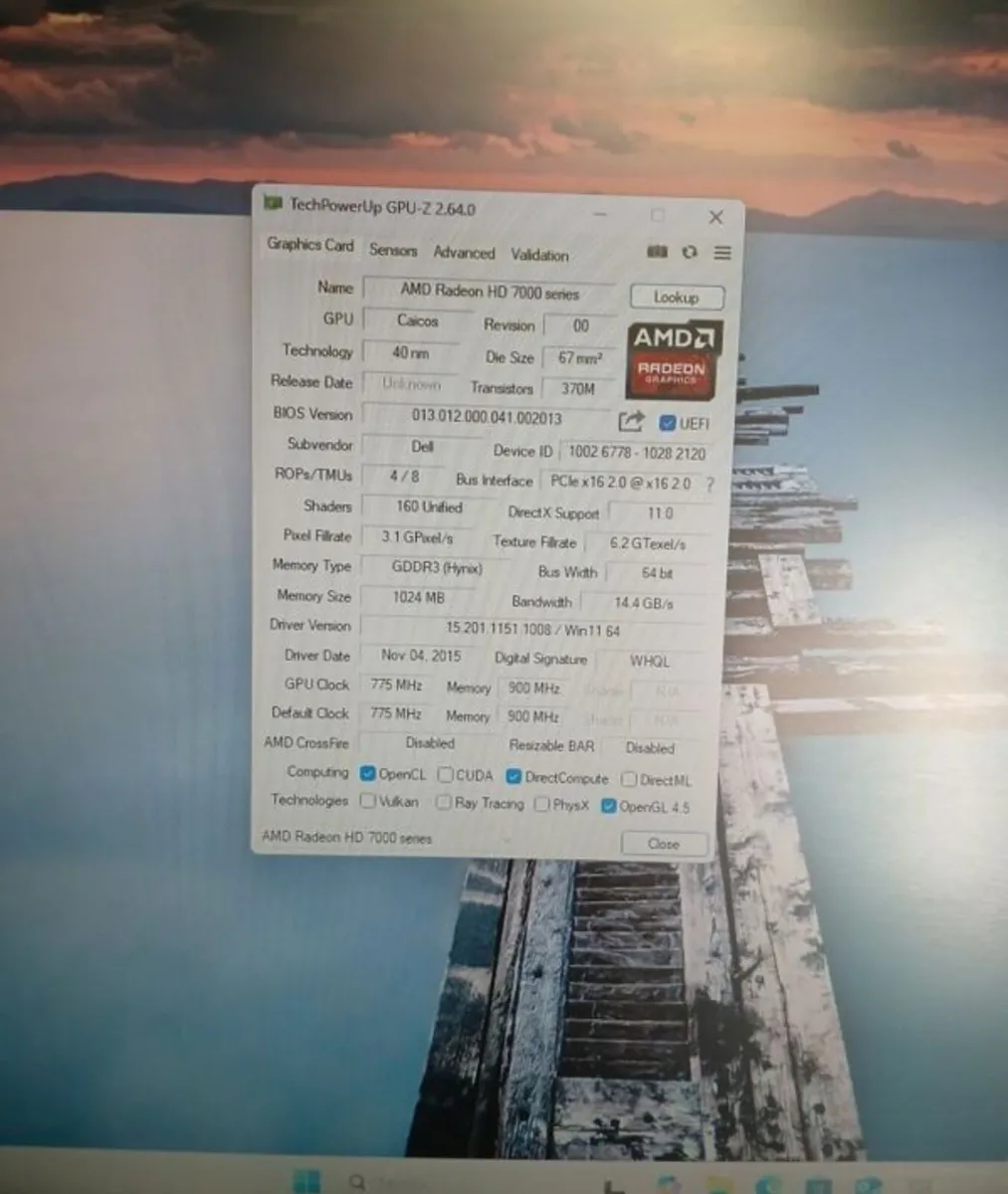Click the Bandwidth field 14.4 GB/s

(x=644, y=603)
